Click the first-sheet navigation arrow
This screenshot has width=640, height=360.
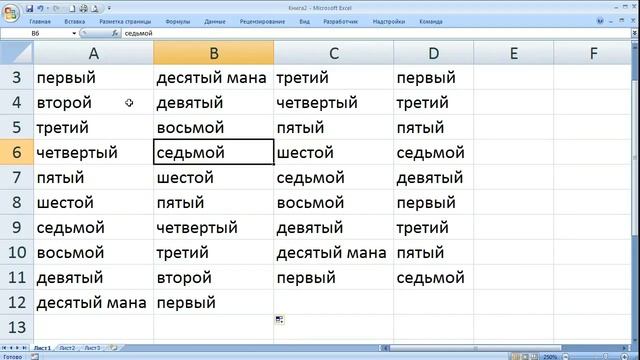(x=4, y=348)
